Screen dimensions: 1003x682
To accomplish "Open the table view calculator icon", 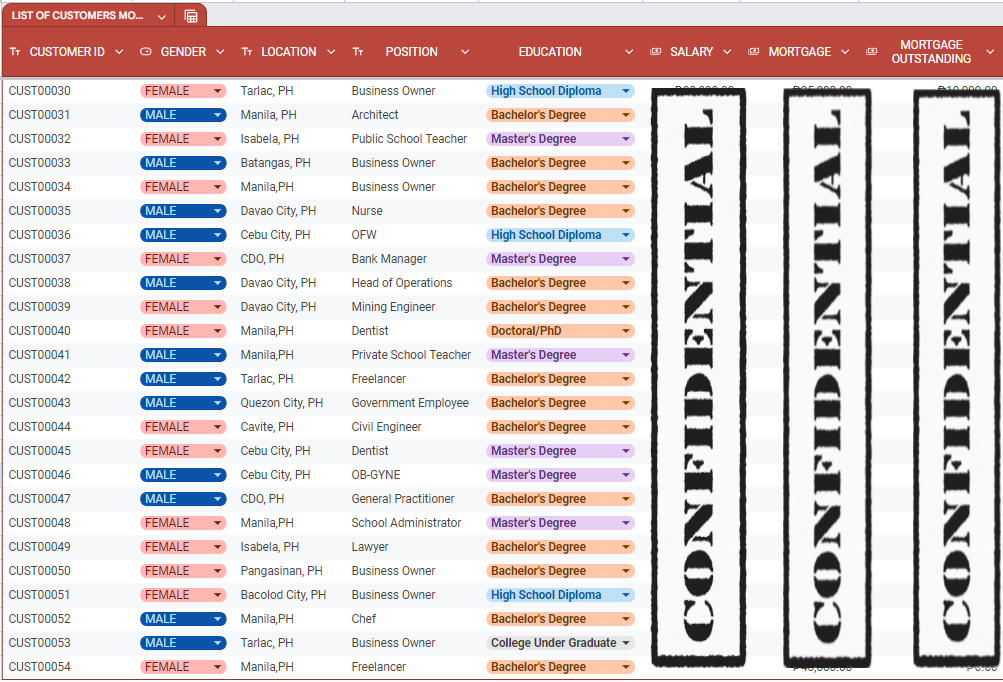I will coord(191,16).
